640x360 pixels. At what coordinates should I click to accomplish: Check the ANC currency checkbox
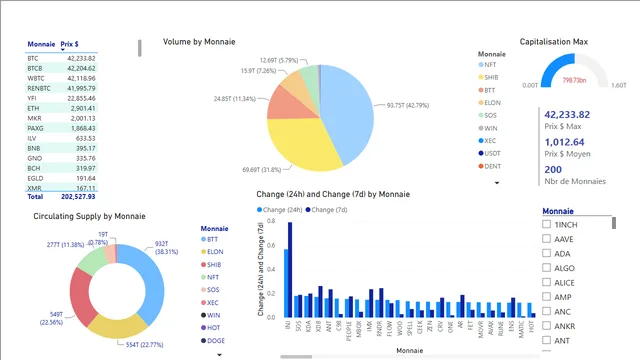point(547,311)
